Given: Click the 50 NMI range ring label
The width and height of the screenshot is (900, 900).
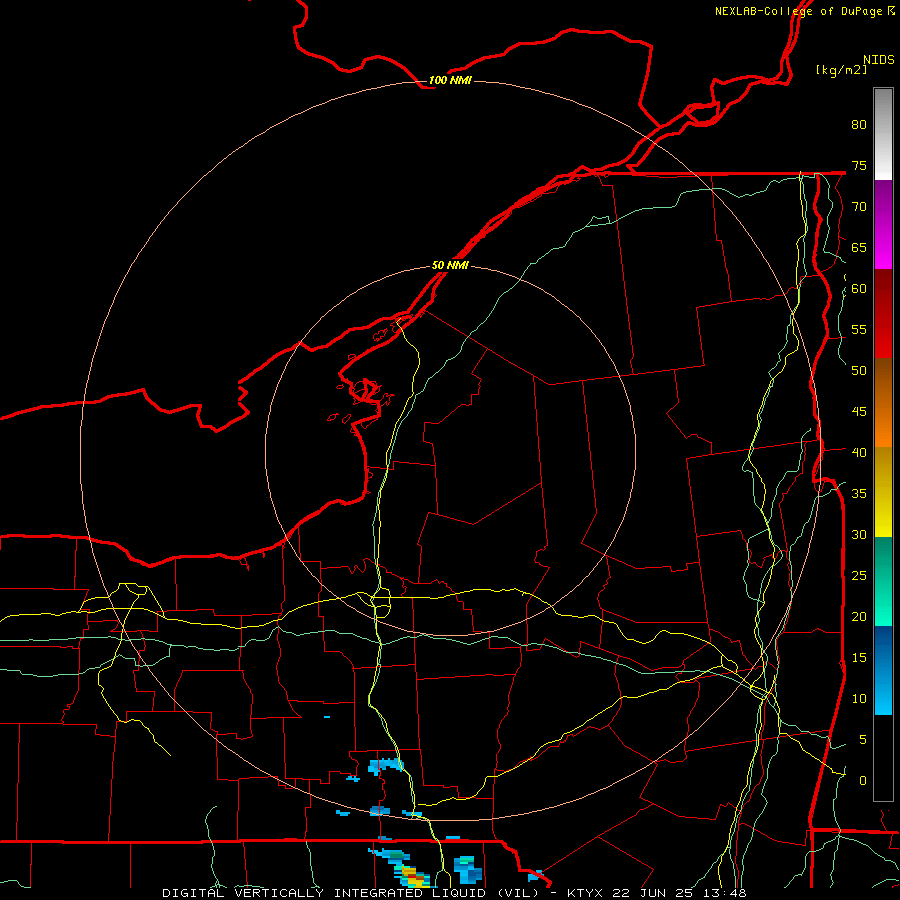Looking at the screenshot, I should point(450,265).
